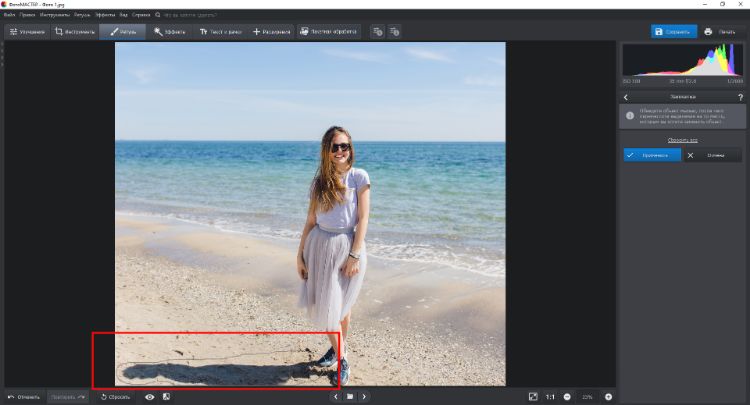Screen dimensions: 750x405
Task: Set zoom to 1:1
Action: [551, 397]
